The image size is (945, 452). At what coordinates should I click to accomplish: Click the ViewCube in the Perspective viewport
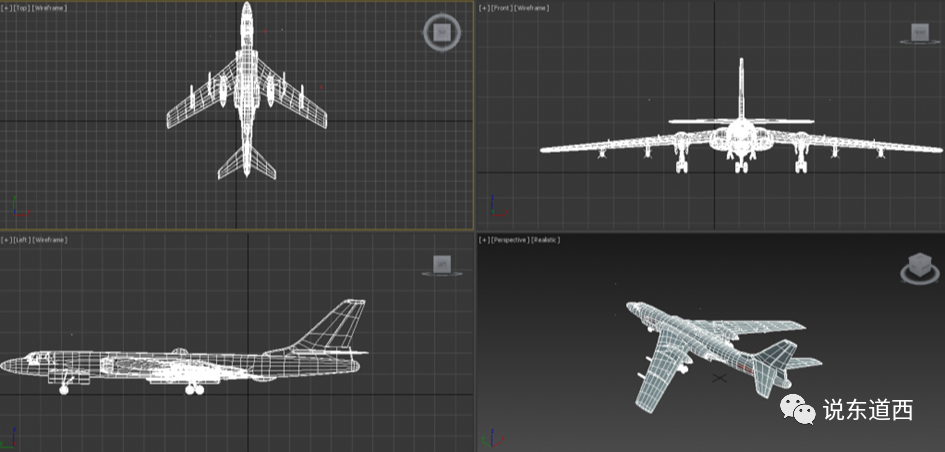(916, 268)
